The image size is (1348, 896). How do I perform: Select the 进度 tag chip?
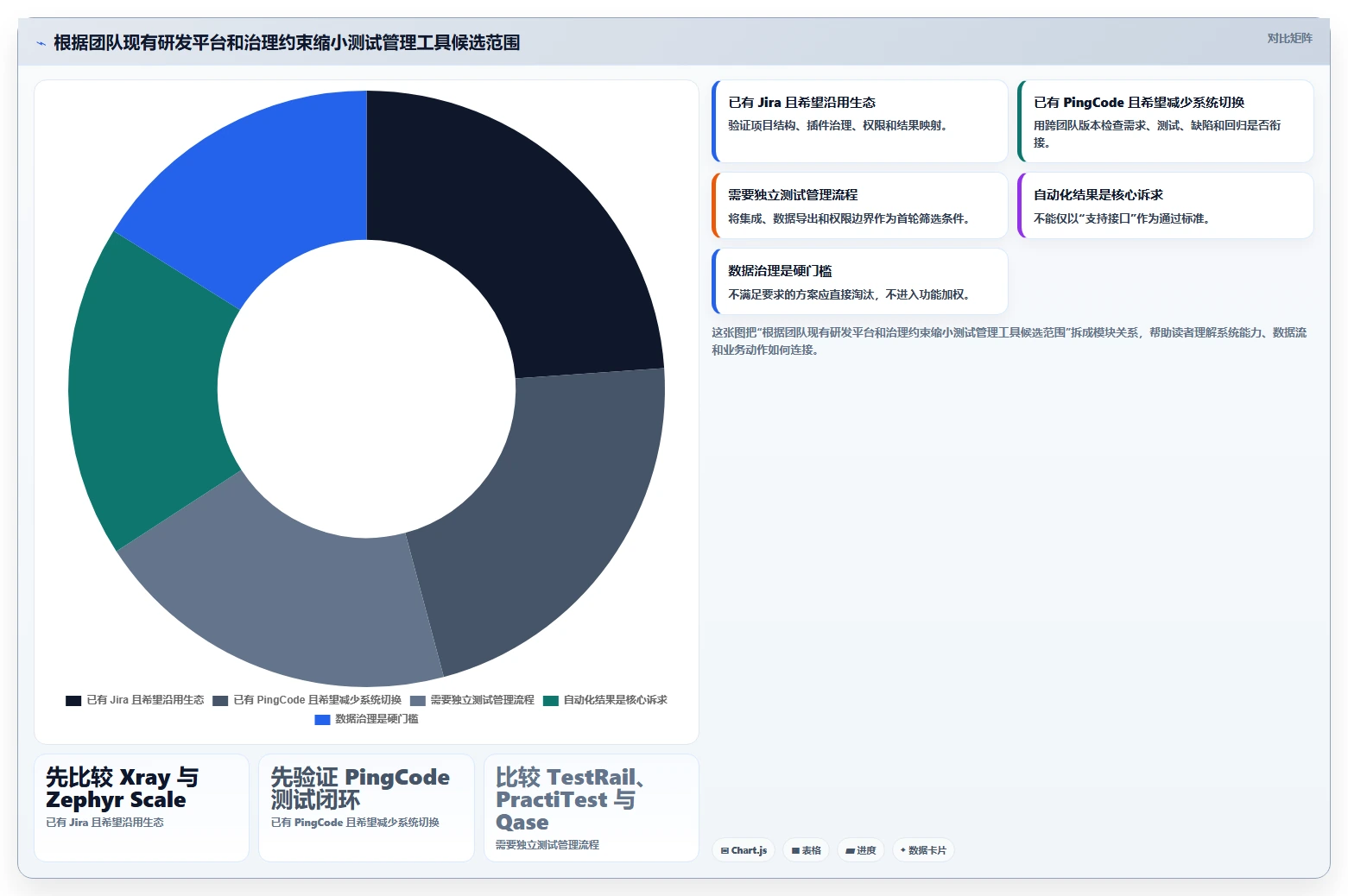[861, 850]
